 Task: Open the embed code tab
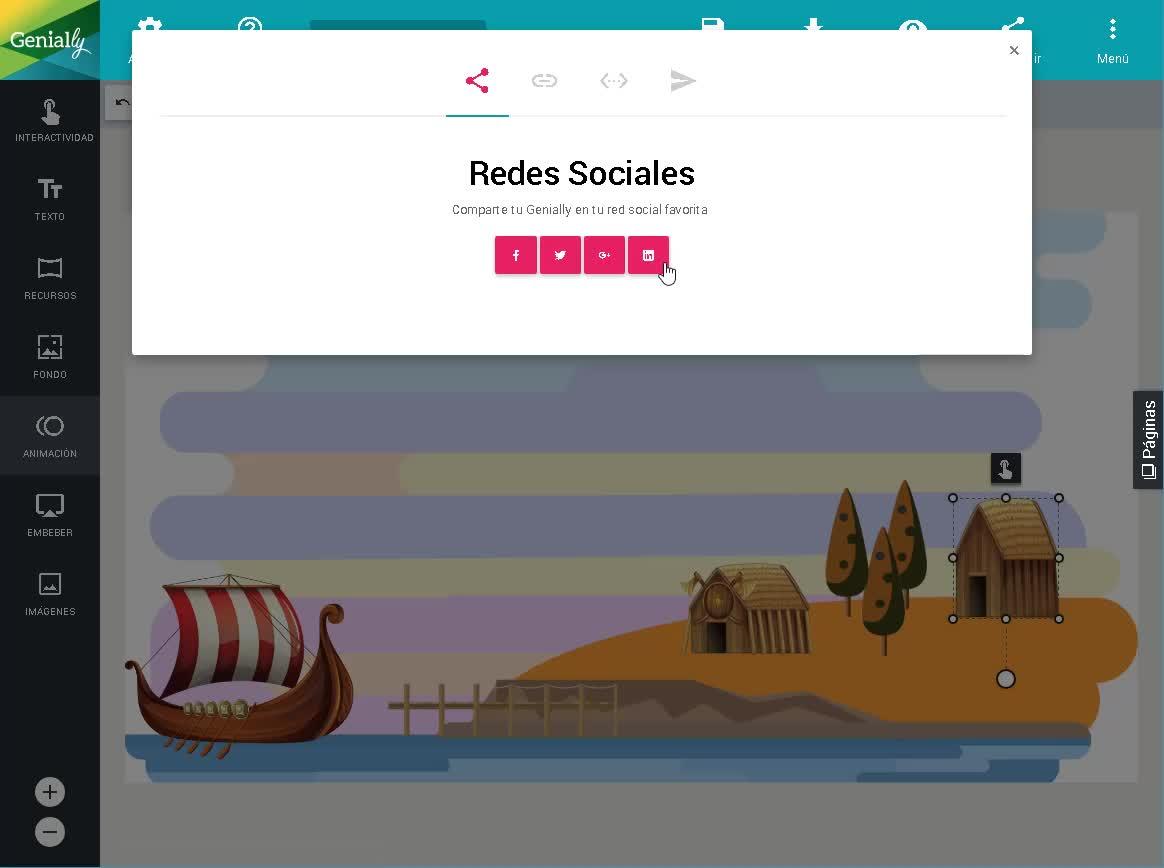click(x=614, y=80)
